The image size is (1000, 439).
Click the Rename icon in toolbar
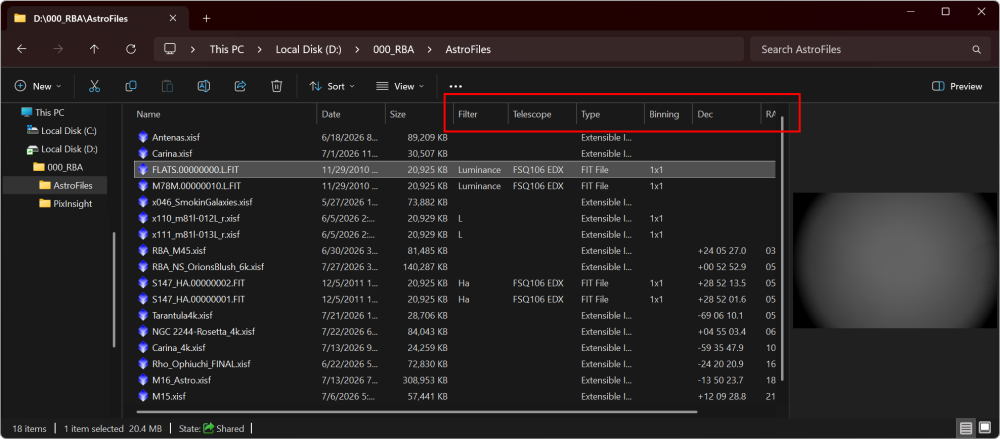(203, 86)
